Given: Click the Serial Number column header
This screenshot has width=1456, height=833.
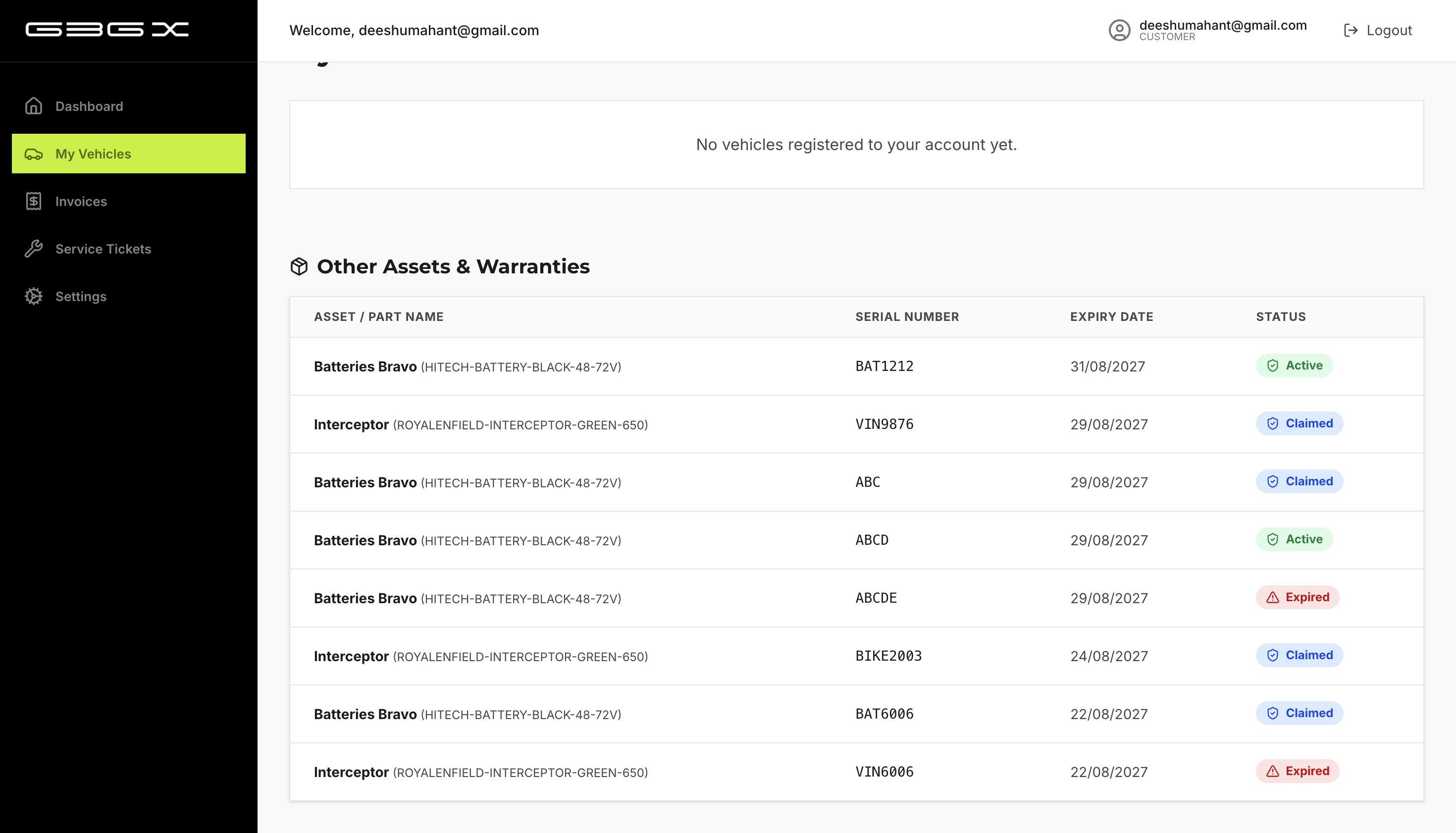Looking at the screenshot, I should pyautogui.click(x=907, y=317).
